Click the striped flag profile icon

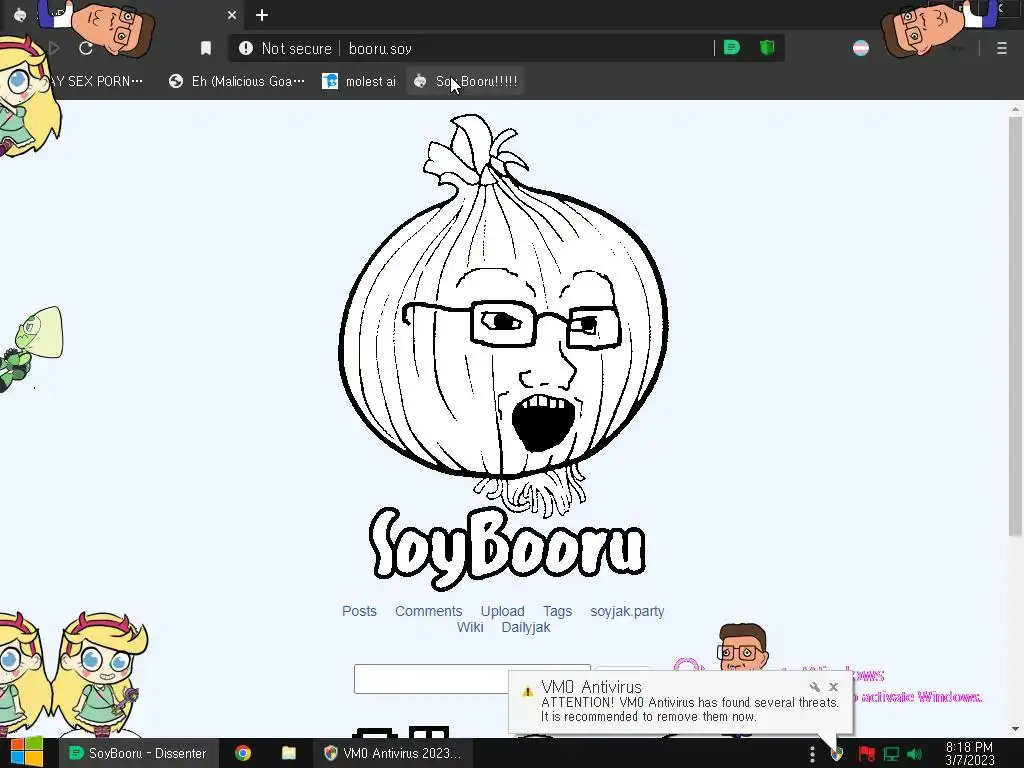(x=861, y=48)
